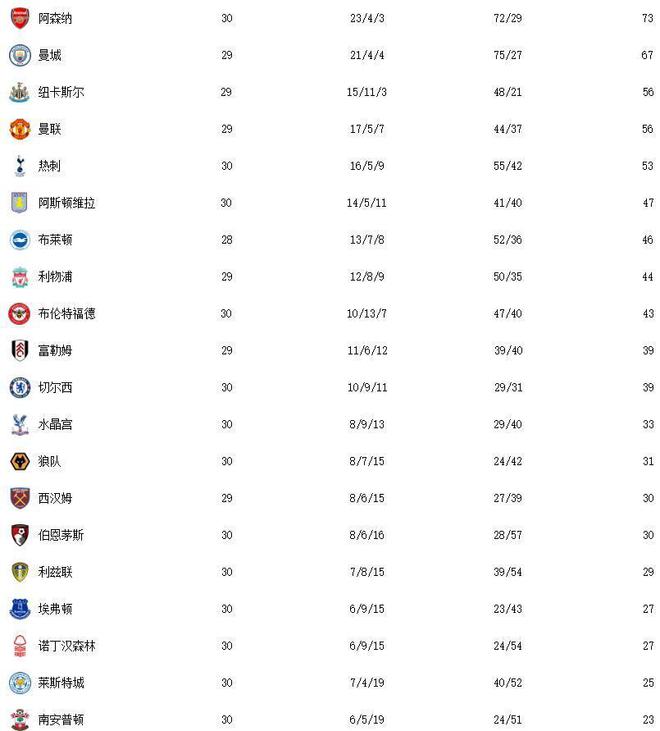Open the 布莱顿 team link
Screen dimensions: 660x731
click(x=55, y=240)
